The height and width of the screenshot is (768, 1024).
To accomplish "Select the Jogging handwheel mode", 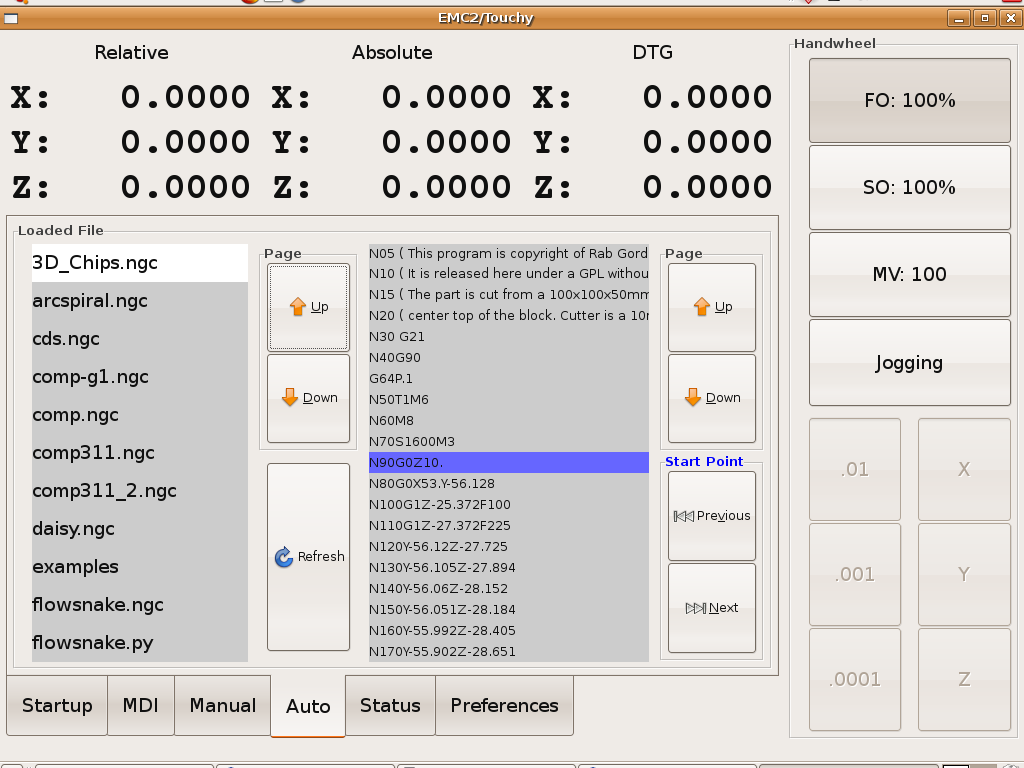I will point(910,362).
